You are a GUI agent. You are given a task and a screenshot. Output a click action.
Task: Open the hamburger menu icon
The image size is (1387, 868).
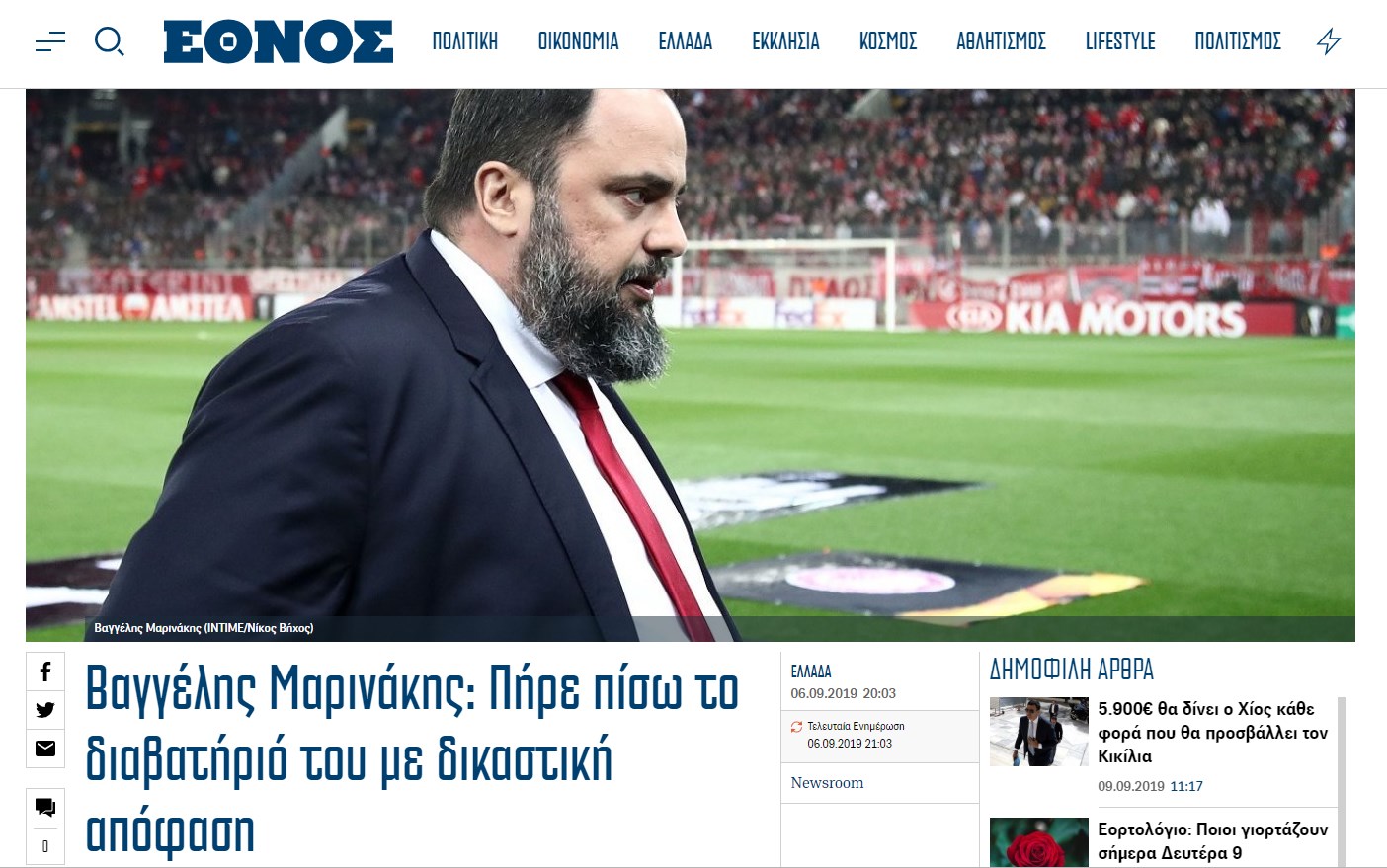pyautogui.click(x=50, y=41)
